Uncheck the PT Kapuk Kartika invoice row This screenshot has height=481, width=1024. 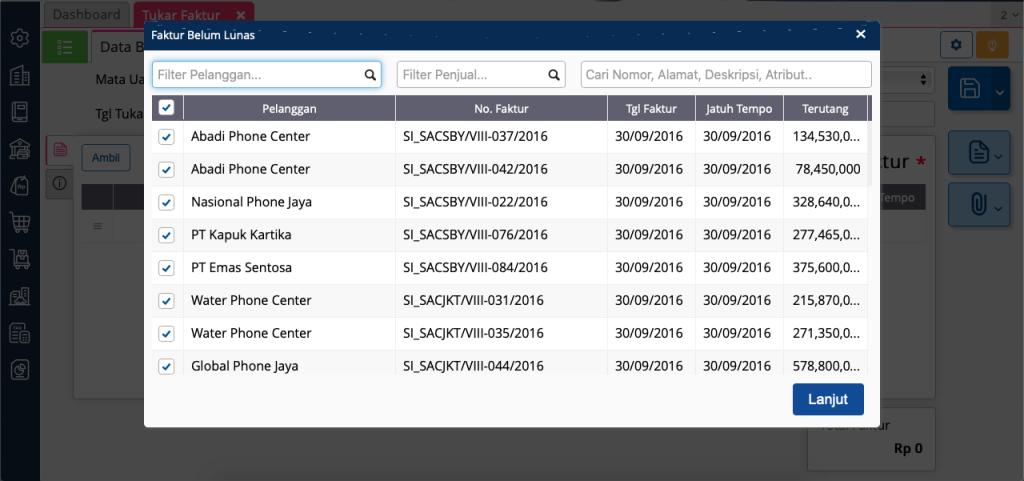click(167, 235)
